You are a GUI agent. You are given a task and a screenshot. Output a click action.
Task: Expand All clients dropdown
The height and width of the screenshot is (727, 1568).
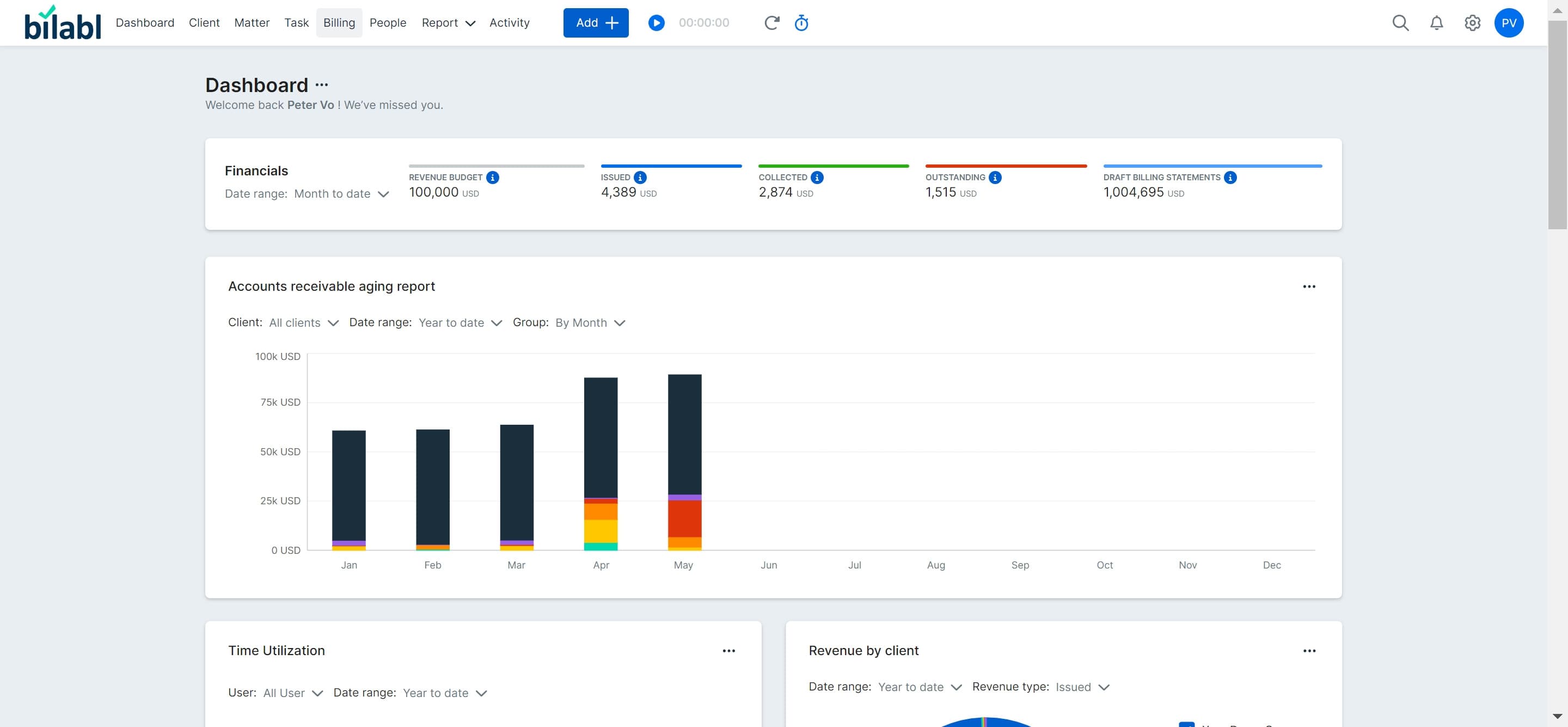pos(304,323)
